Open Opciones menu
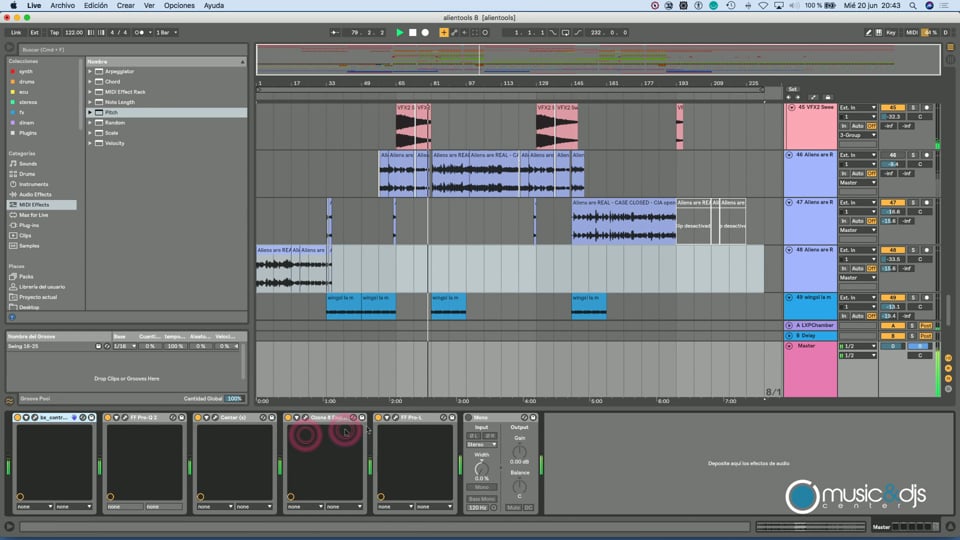The width and height of the screenshot is (960, 540). click(179, 6)
